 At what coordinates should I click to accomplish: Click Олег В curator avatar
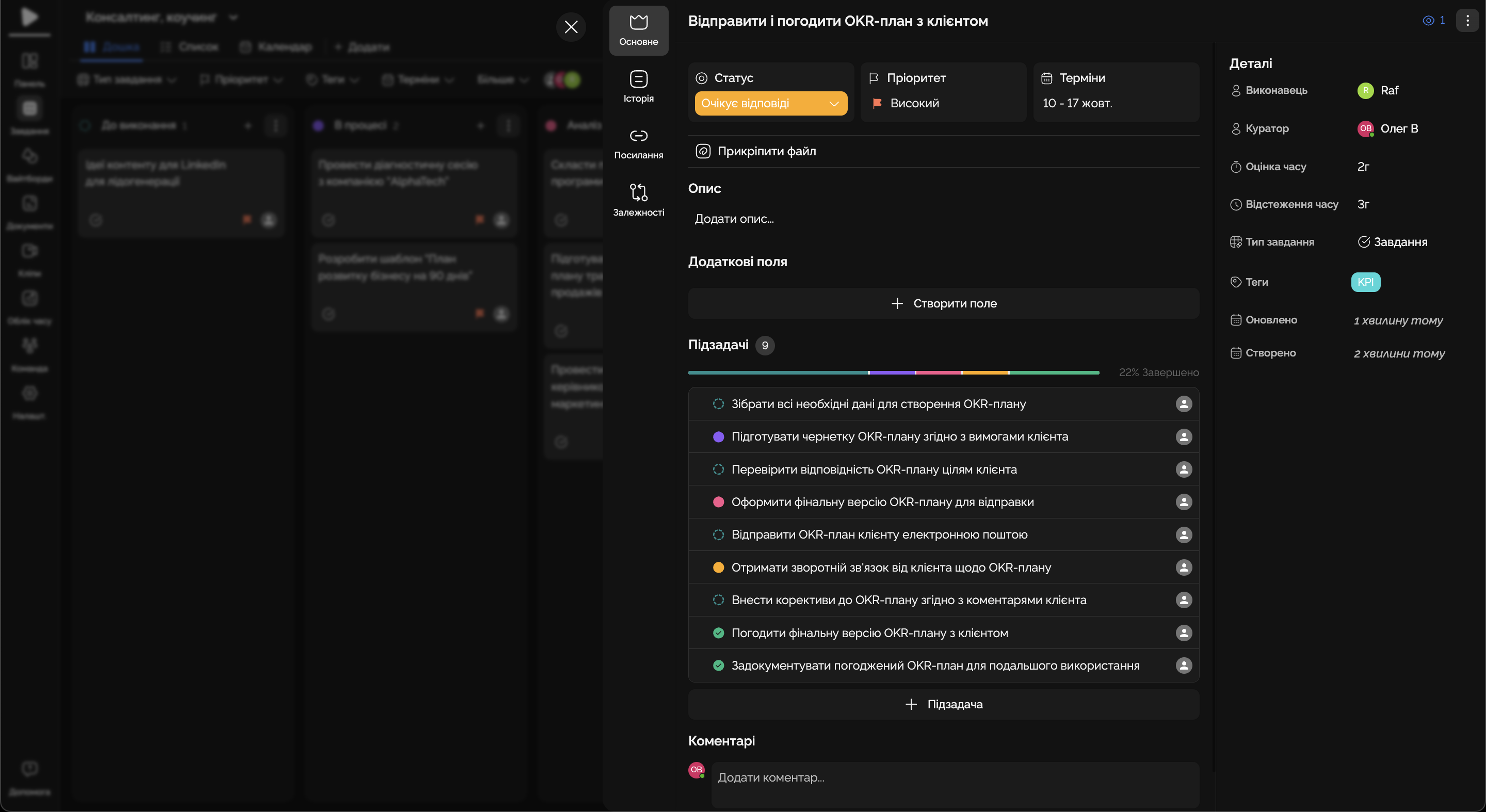click(1365, 128)
